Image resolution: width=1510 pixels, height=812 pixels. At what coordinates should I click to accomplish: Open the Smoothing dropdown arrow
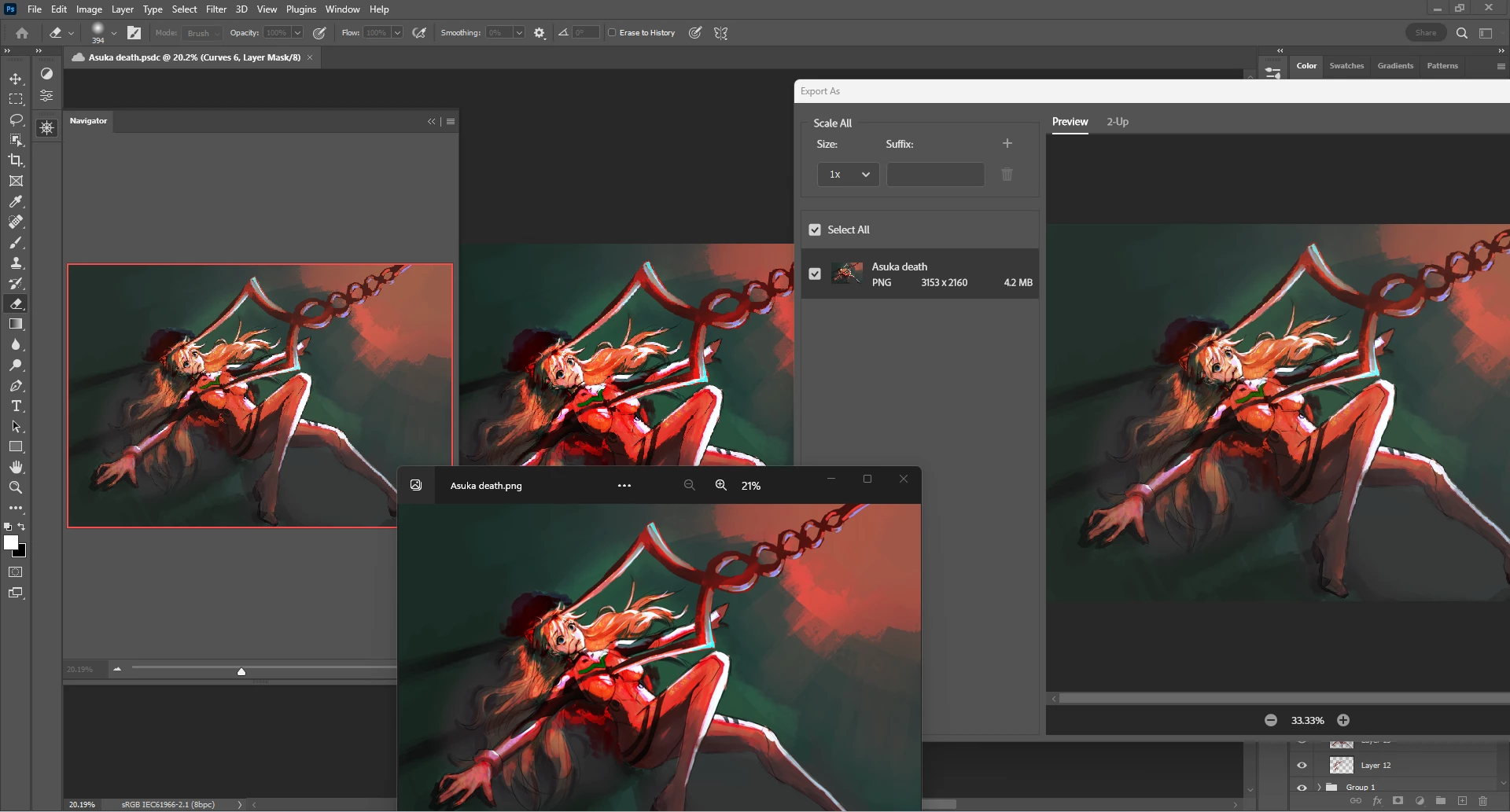pos(519,33)
